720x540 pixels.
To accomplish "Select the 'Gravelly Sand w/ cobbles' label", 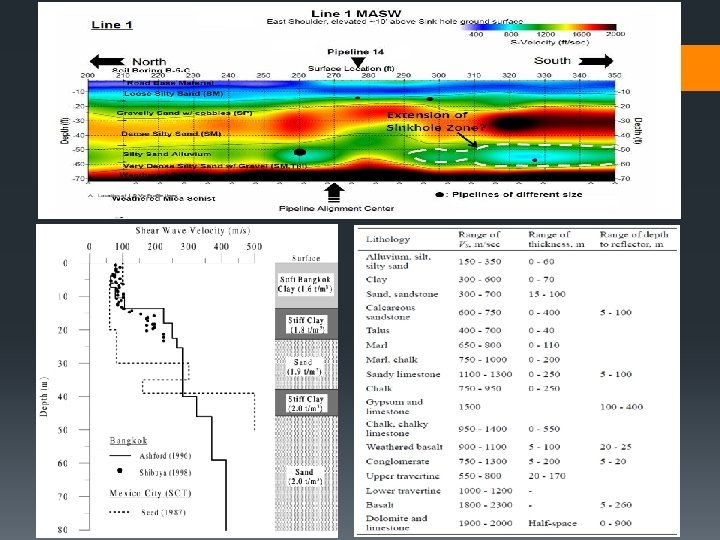I will [x=185, y=113].
